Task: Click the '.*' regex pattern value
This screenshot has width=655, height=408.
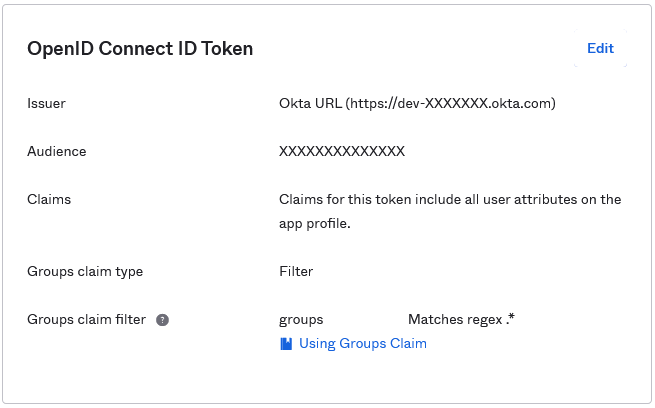Action: [510, 320]
